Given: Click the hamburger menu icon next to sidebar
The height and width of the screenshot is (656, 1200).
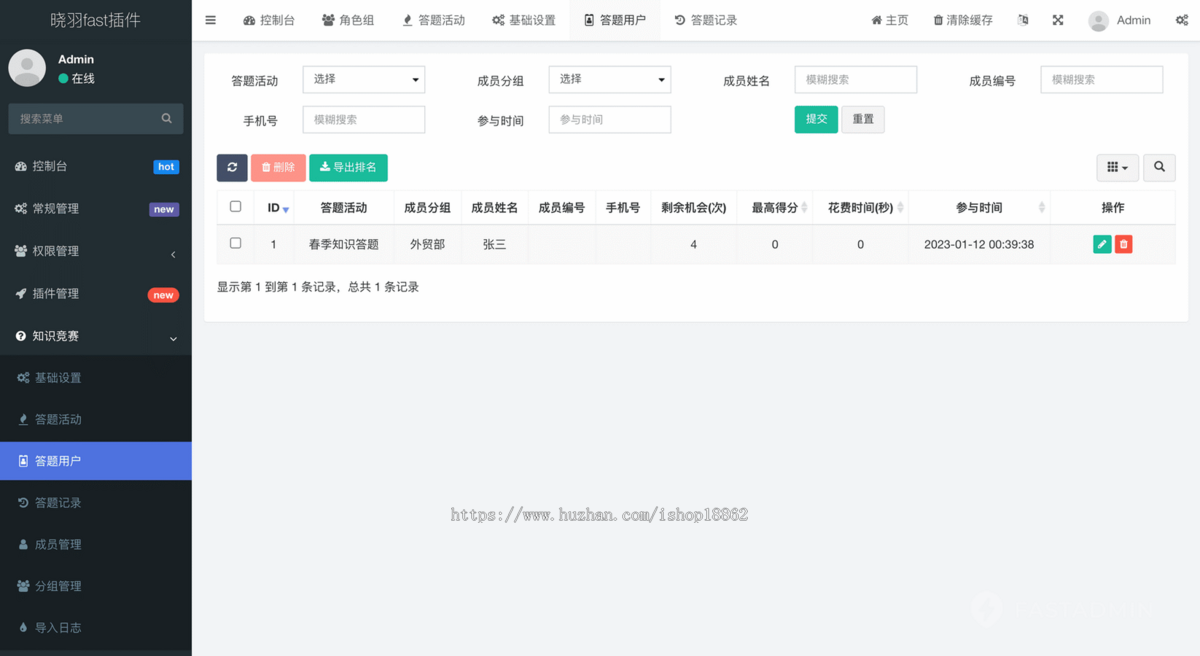Looking at the screenshot, I should tap(210, 19).
